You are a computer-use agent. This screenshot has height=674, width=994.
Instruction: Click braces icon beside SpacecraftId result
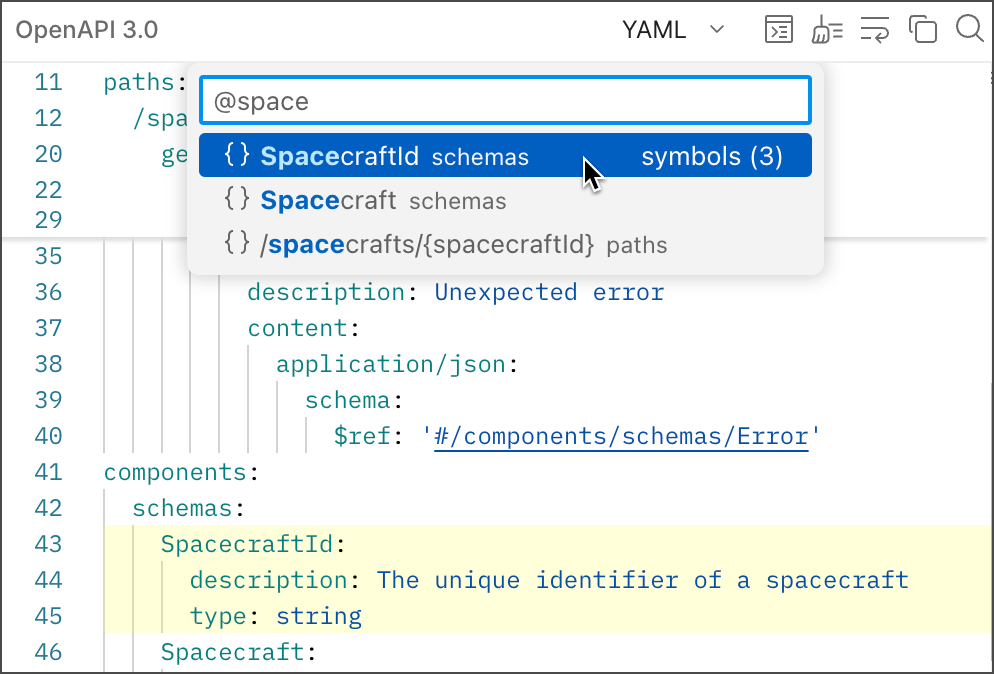237,156
